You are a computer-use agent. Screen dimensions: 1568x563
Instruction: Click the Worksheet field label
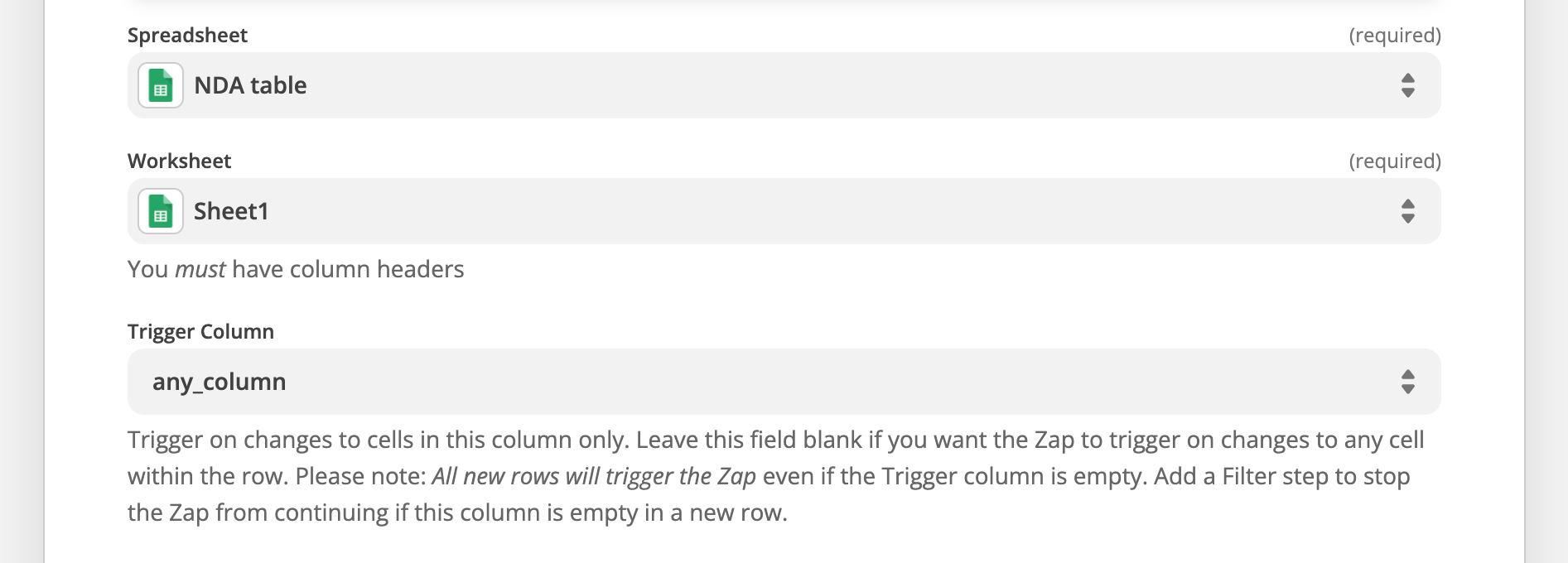tap(179, 161)
